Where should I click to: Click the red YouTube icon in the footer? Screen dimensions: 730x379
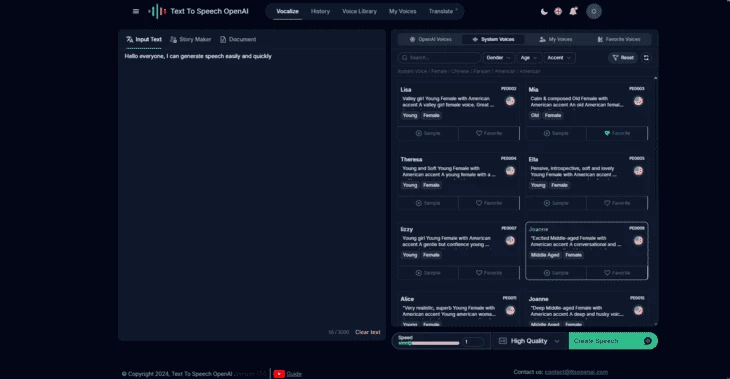tap(279, 374)
